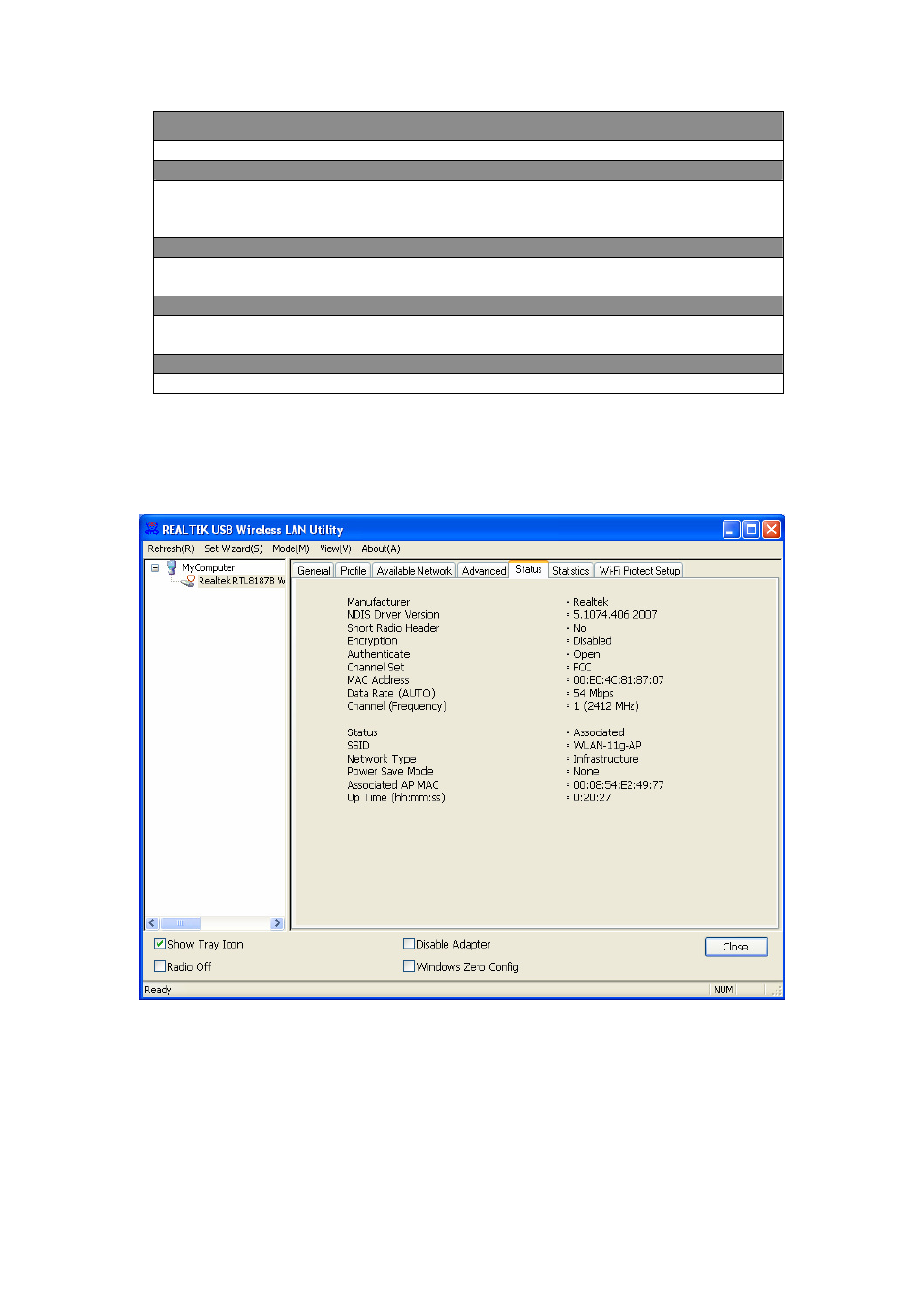
Task: Switch to the General tab
Action: tap(314, 571)
